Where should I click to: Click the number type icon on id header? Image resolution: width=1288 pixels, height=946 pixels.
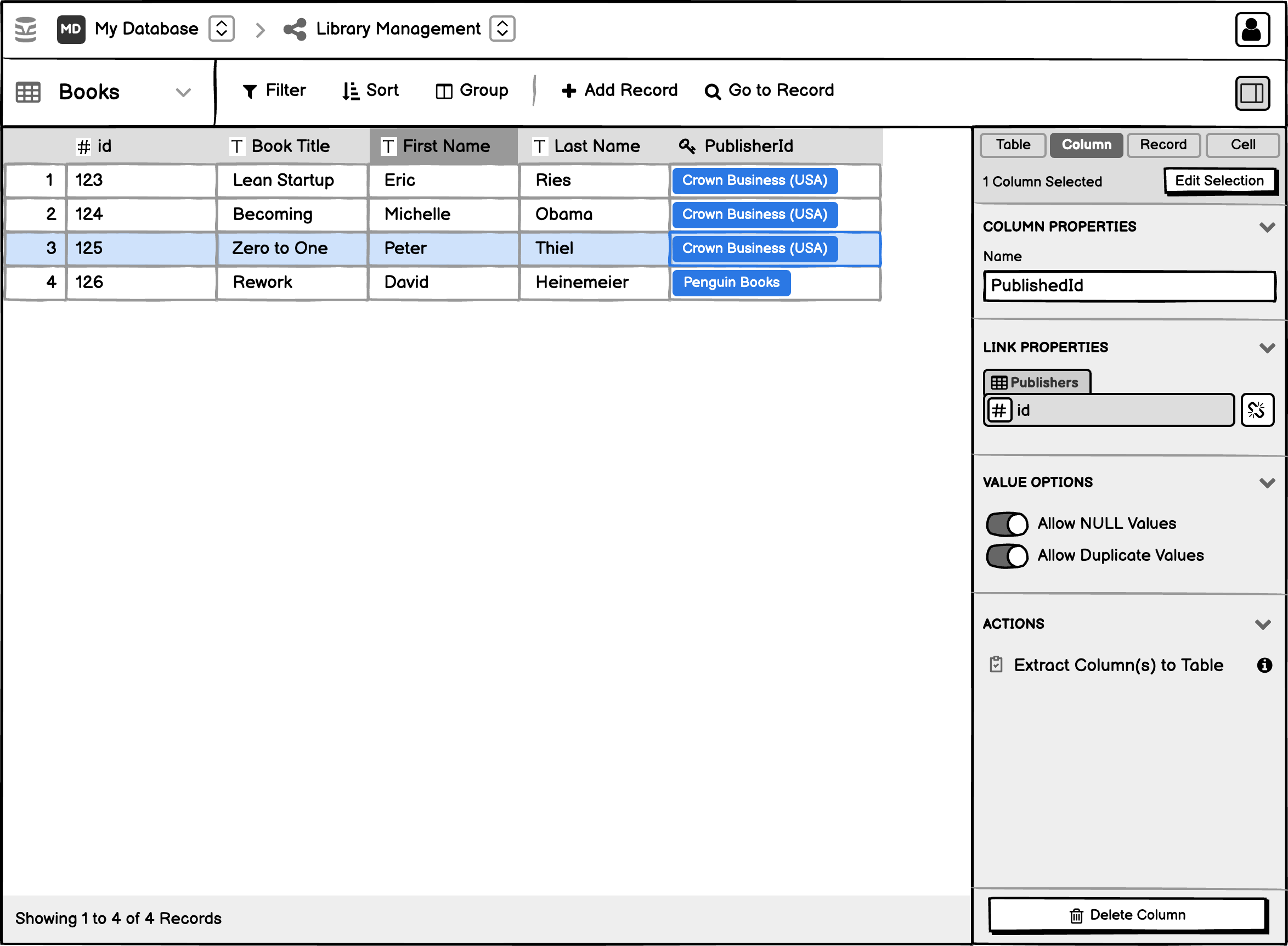pos(83,147)
